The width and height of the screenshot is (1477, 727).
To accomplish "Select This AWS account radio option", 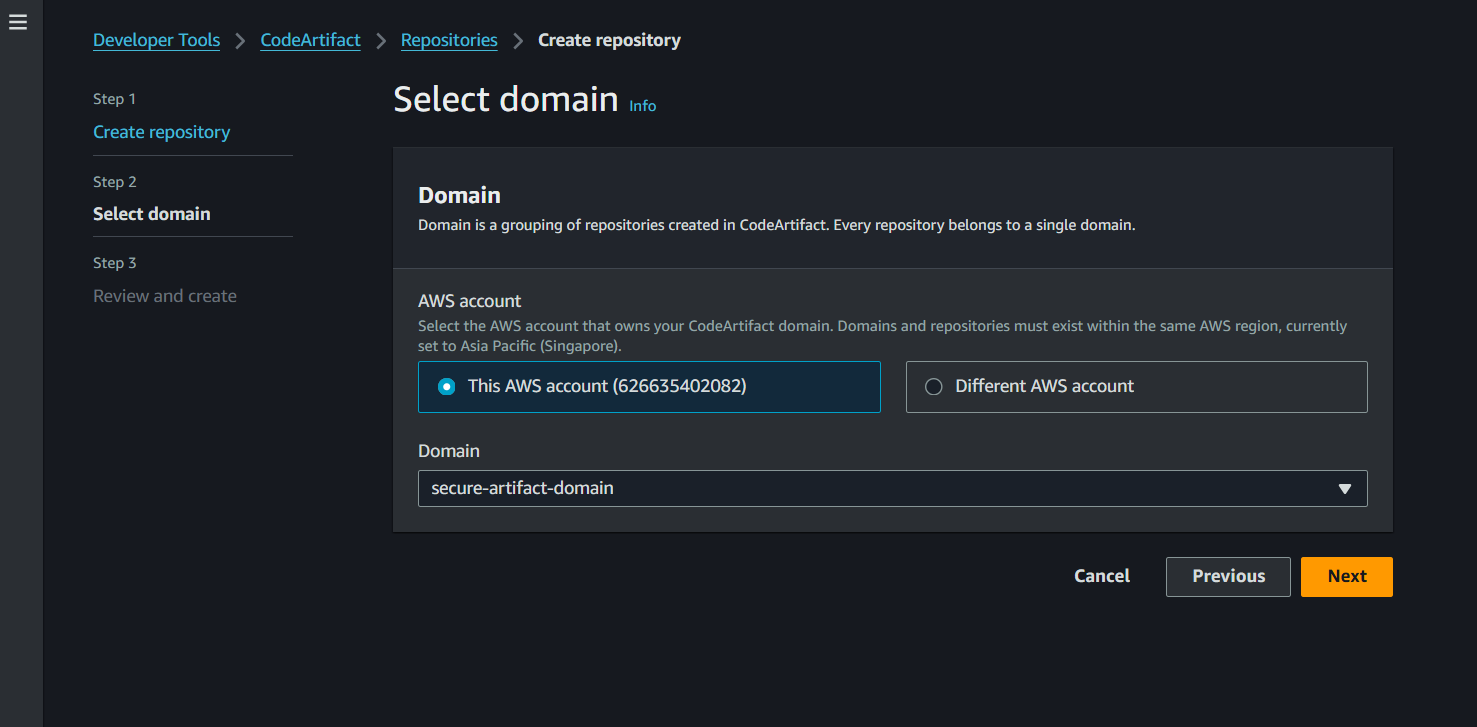I will [x=649, y=387].
